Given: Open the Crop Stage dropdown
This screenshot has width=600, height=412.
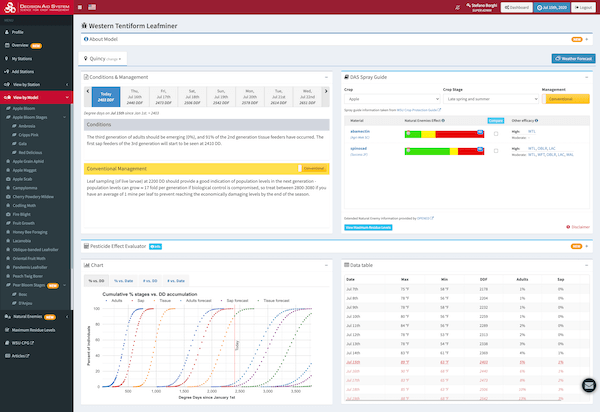Looking at the screenshot, I should click(492, 99).
